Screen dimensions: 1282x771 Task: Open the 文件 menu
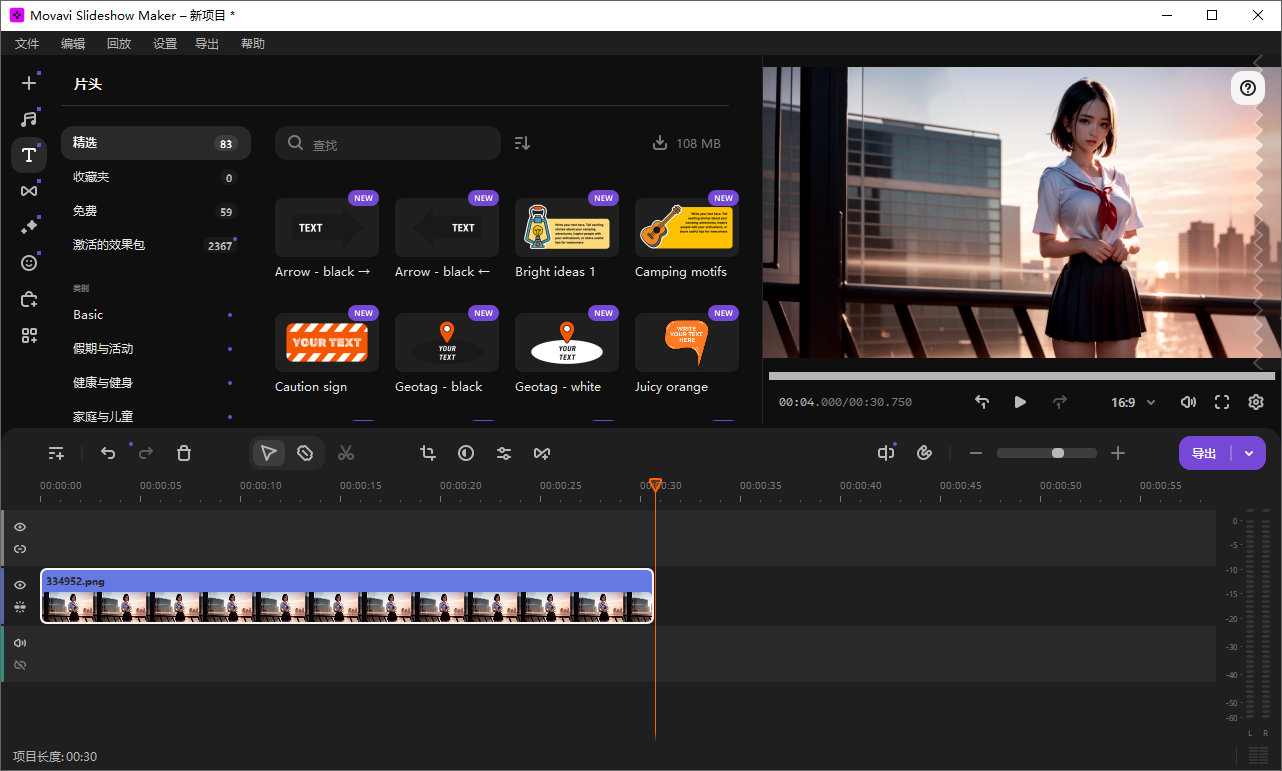tap(27, 44)
